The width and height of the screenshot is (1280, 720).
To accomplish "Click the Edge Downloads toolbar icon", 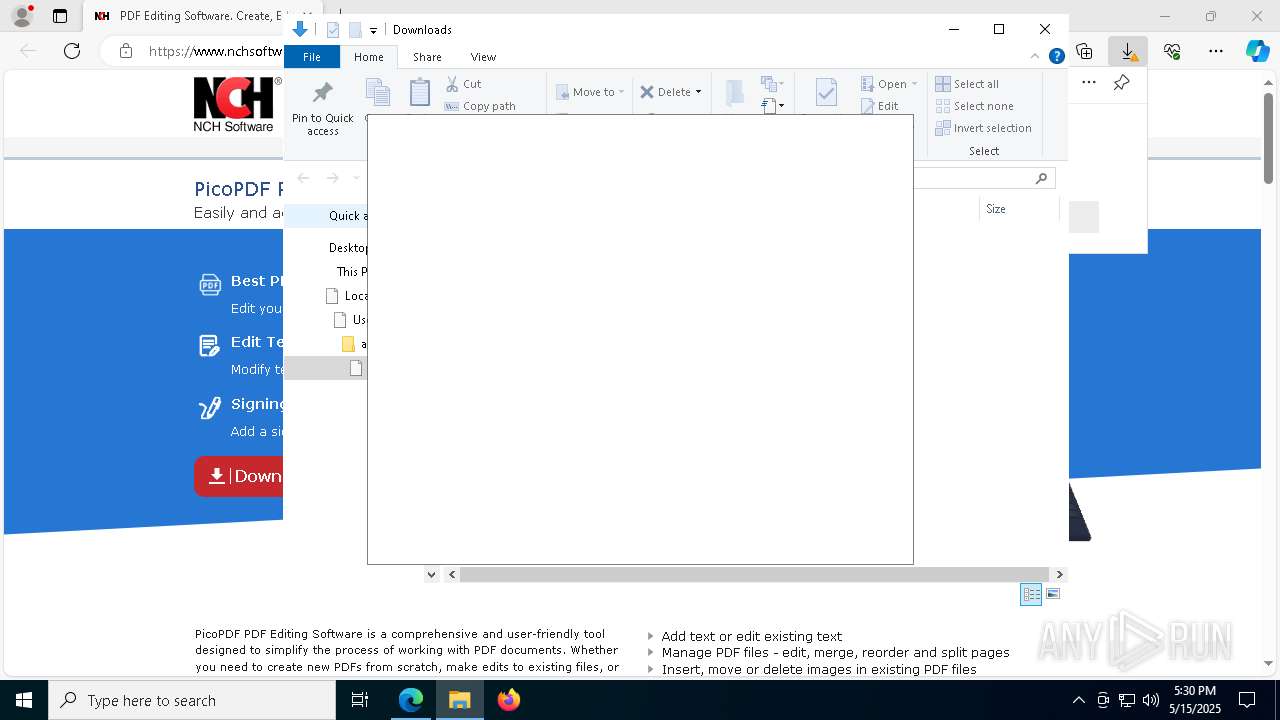I will point(1128,51).
